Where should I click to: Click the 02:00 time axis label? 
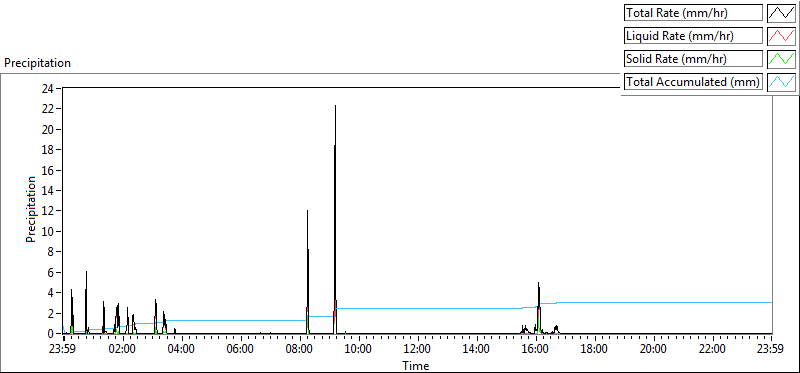(x=122, y=349)
